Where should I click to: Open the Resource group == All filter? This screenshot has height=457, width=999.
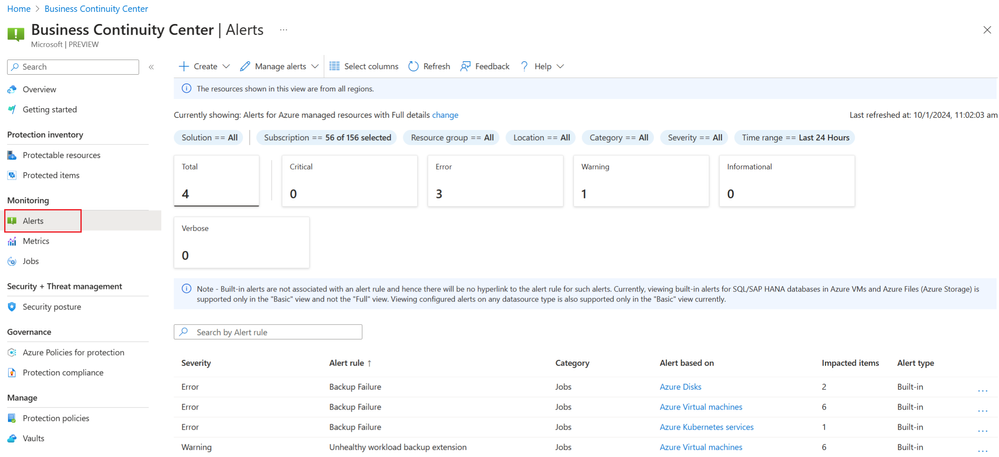click(452, 138)
